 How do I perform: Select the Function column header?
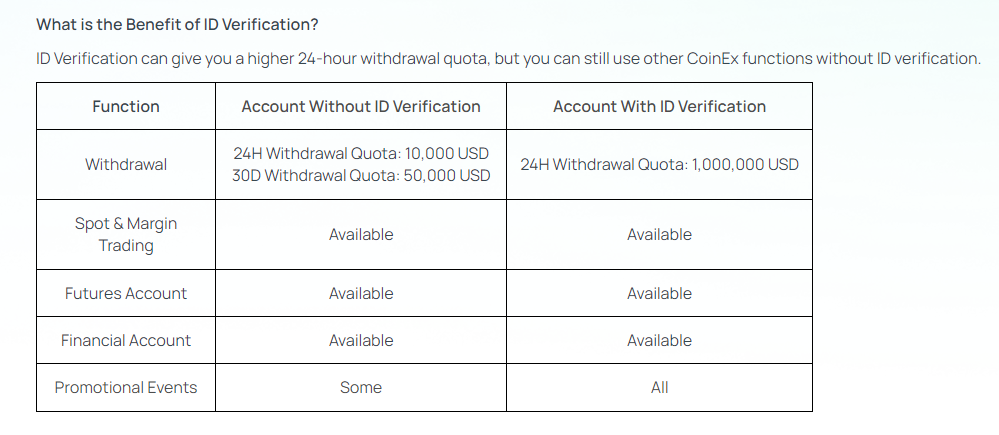126,106
